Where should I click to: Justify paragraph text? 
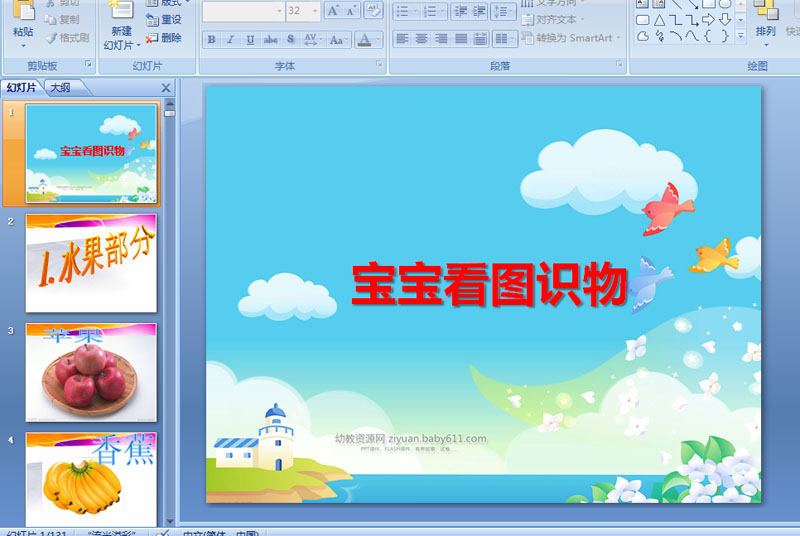coord(461,39)
